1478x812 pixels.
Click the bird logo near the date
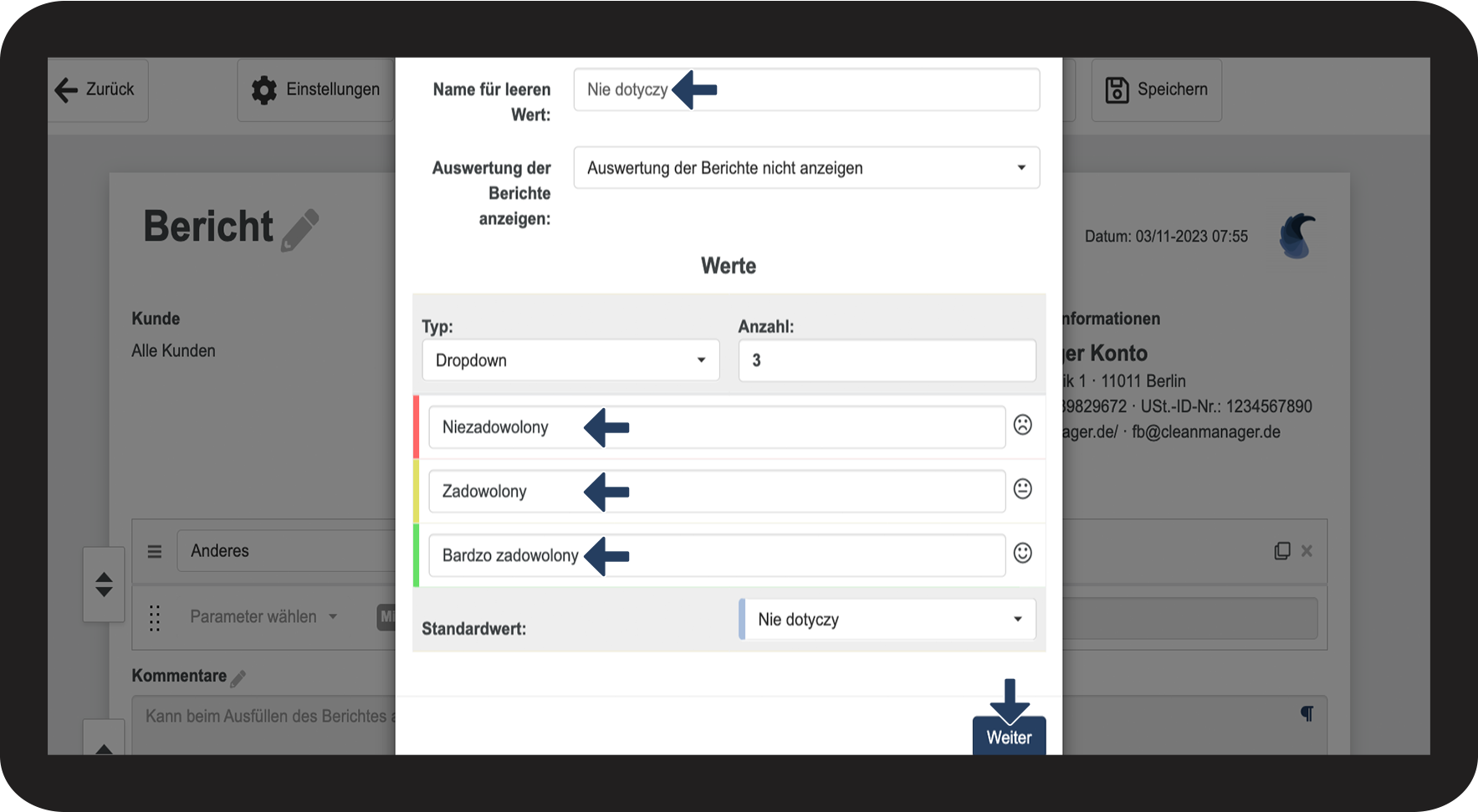point(1296,236)
